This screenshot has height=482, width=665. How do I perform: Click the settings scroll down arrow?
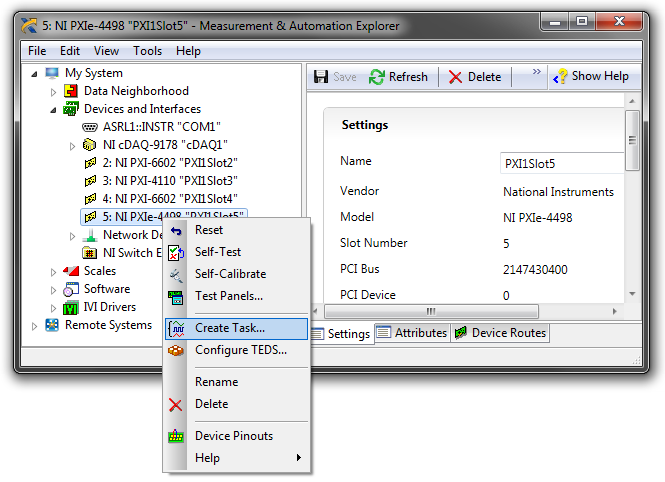[632, 294]
